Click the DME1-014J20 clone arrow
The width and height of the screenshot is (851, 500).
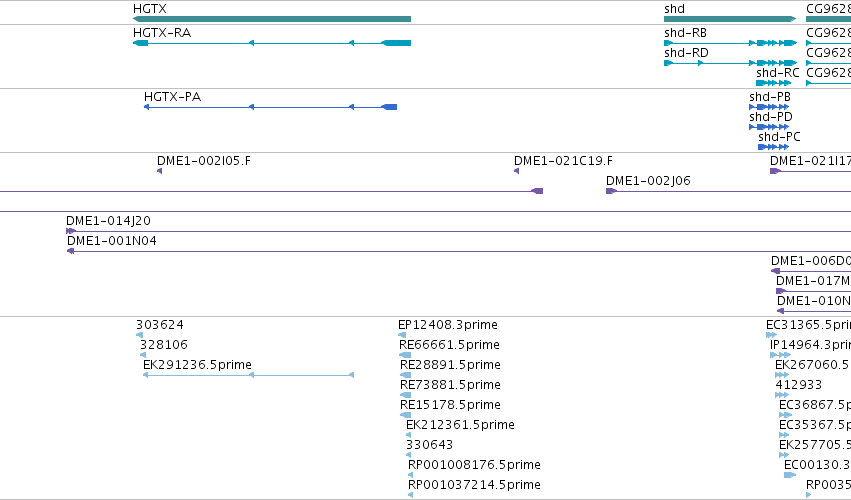71,231
